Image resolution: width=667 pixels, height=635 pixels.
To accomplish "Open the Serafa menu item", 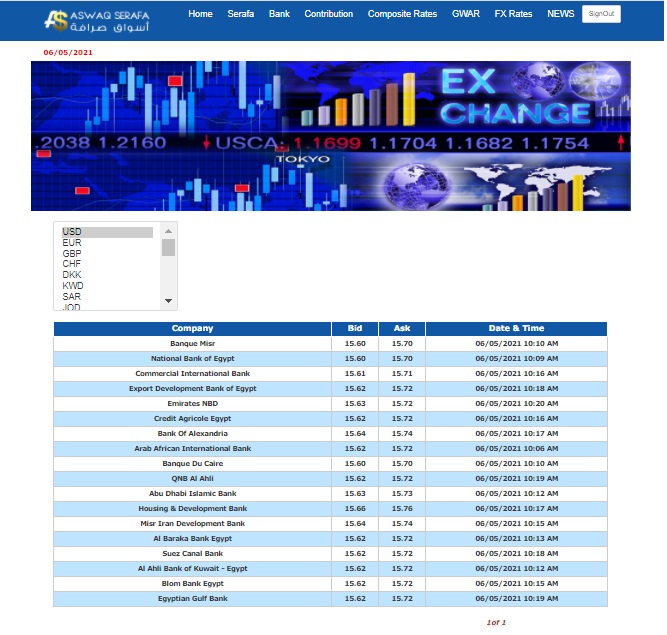I will tap(241, 14).
